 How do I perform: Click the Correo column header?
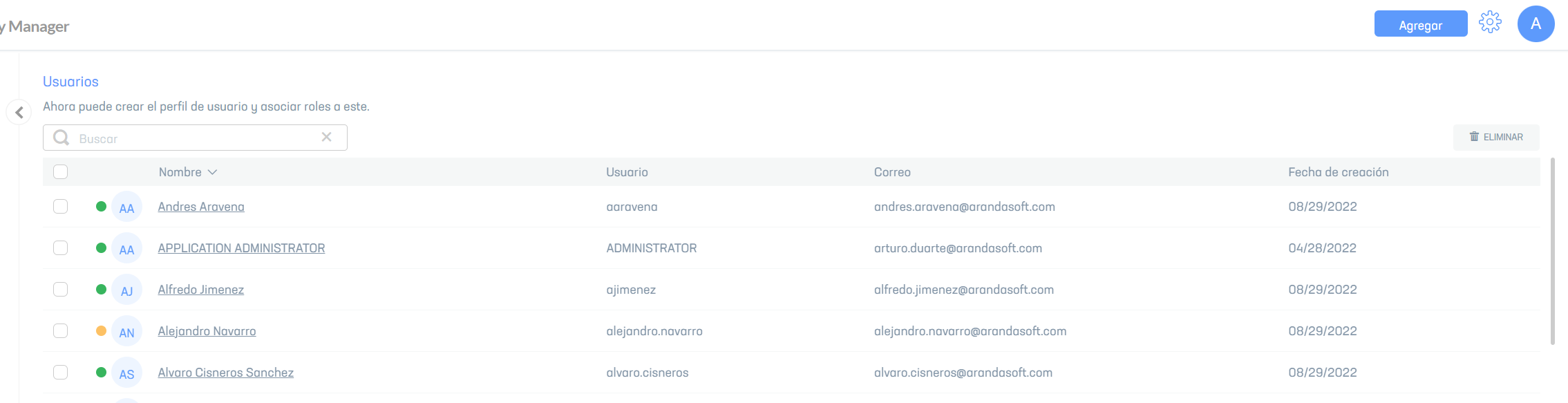pos(892,172)
